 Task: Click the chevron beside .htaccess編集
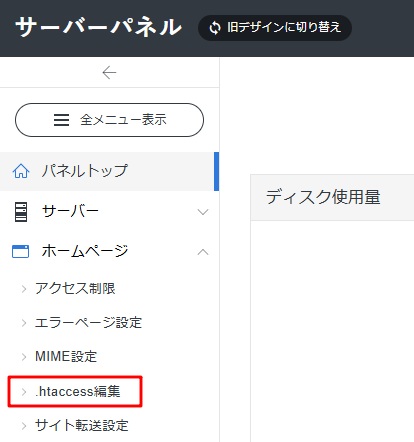(x=24, y=392)
